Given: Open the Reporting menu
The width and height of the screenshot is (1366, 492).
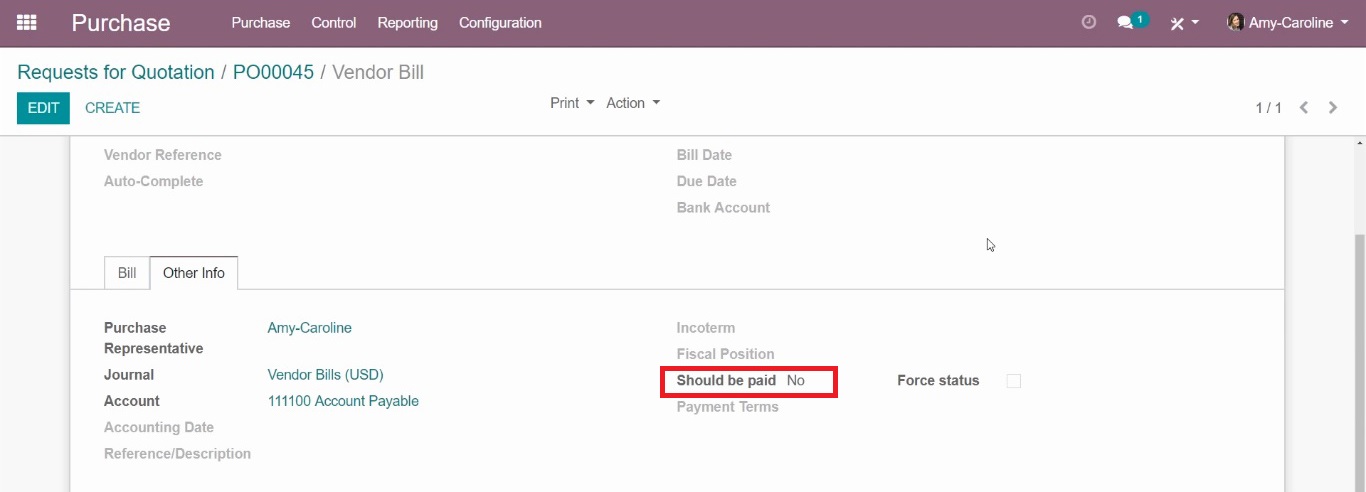Looking at the screenshot, I should click(x=407, y=22).
